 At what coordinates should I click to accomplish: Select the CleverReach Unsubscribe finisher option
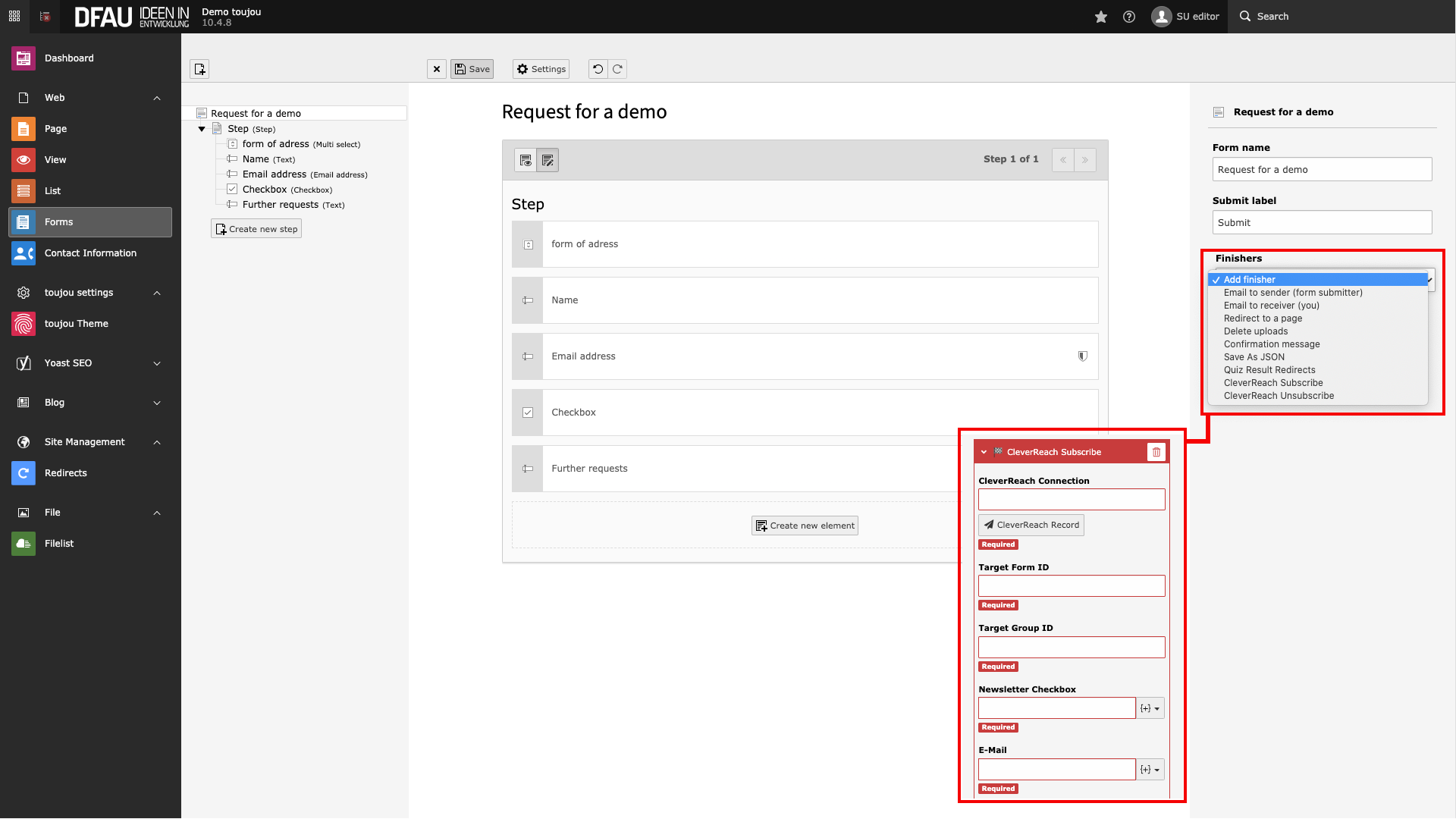(1279, 396)
